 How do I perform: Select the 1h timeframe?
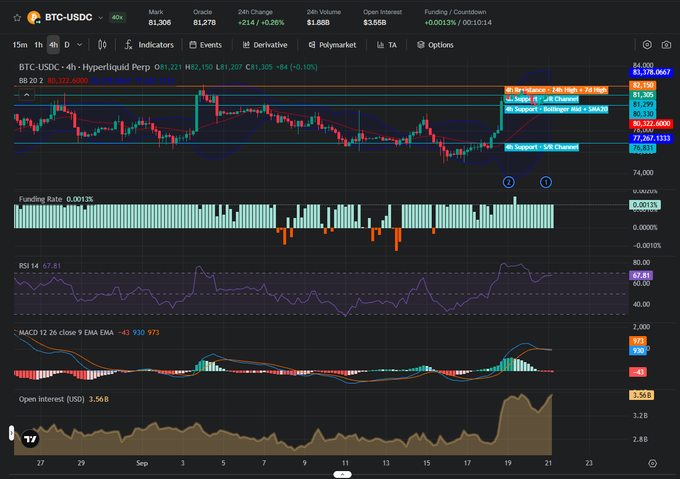39,45
